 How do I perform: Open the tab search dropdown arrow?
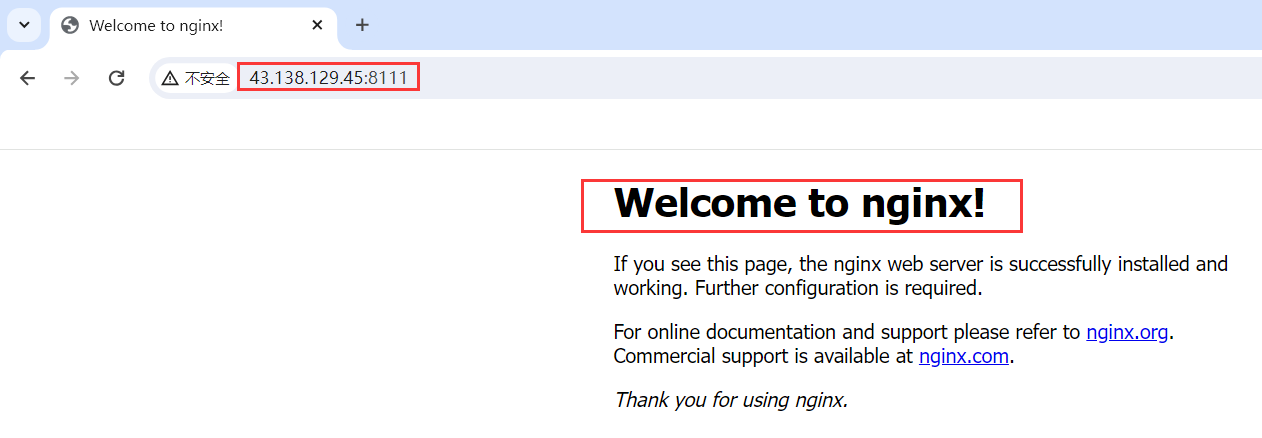(x=24, y=25)
